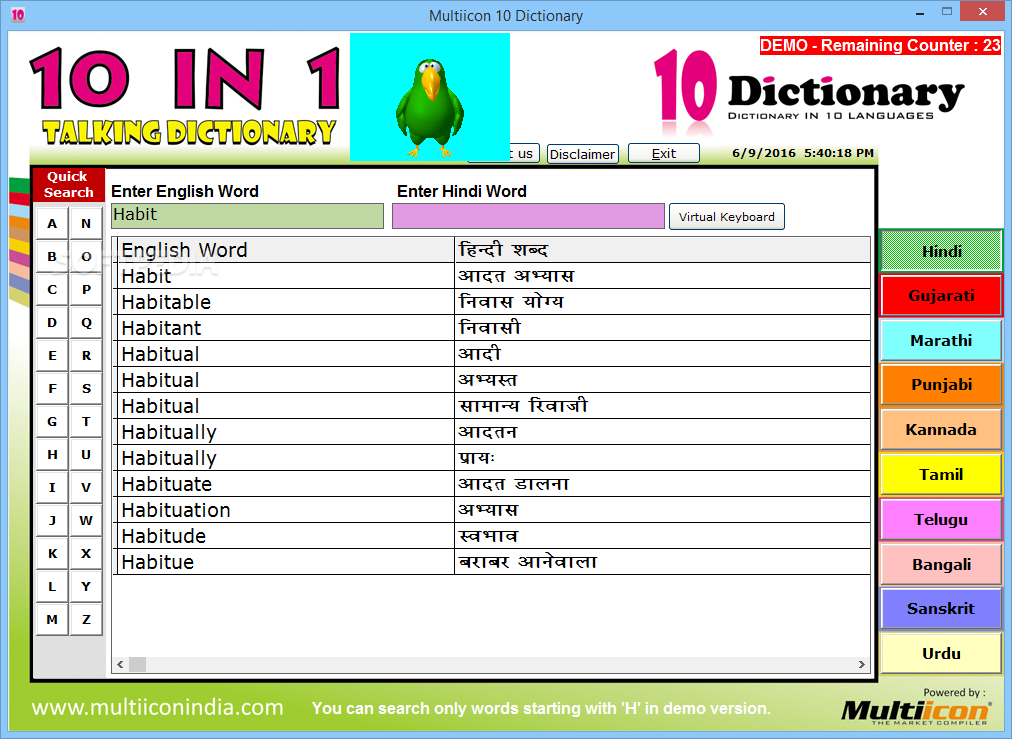
Task: Select the Tamil language
Action: click(x=941, y=474)
